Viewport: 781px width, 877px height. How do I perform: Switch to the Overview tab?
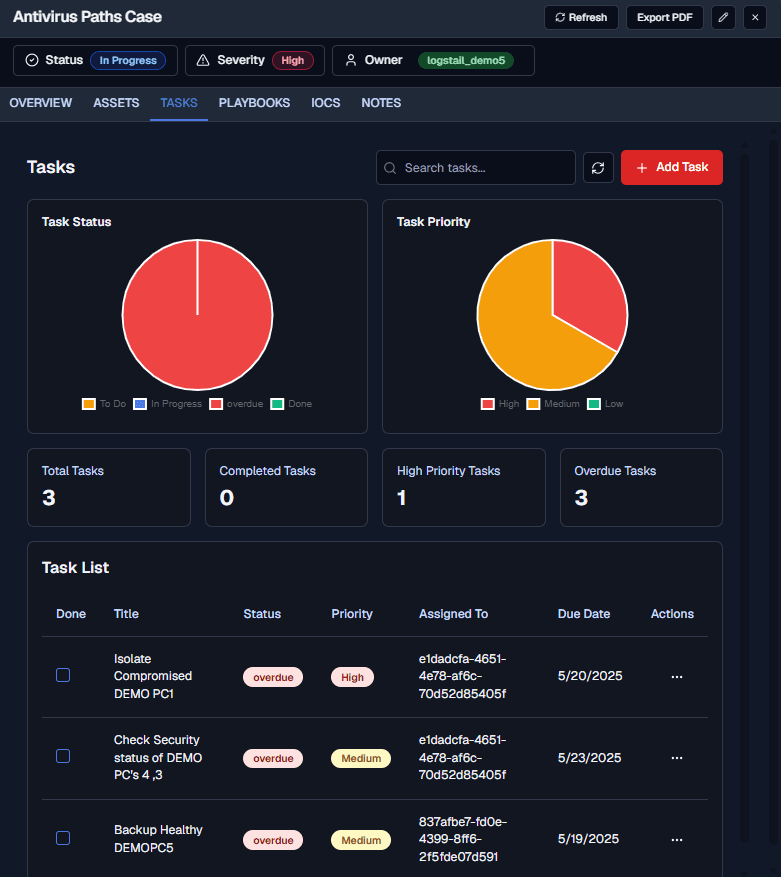(41, 103)
